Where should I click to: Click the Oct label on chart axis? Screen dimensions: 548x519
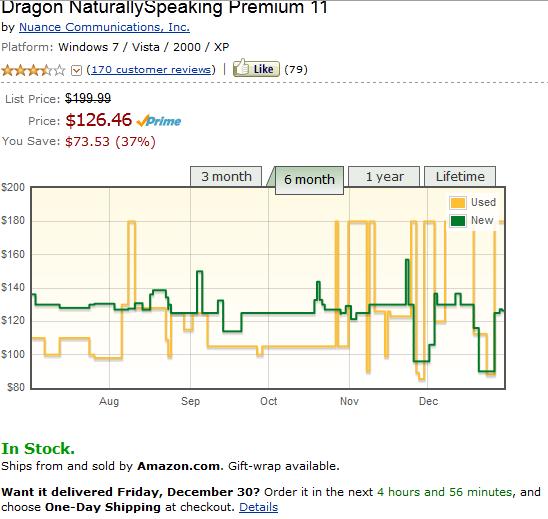pos(268,401)
